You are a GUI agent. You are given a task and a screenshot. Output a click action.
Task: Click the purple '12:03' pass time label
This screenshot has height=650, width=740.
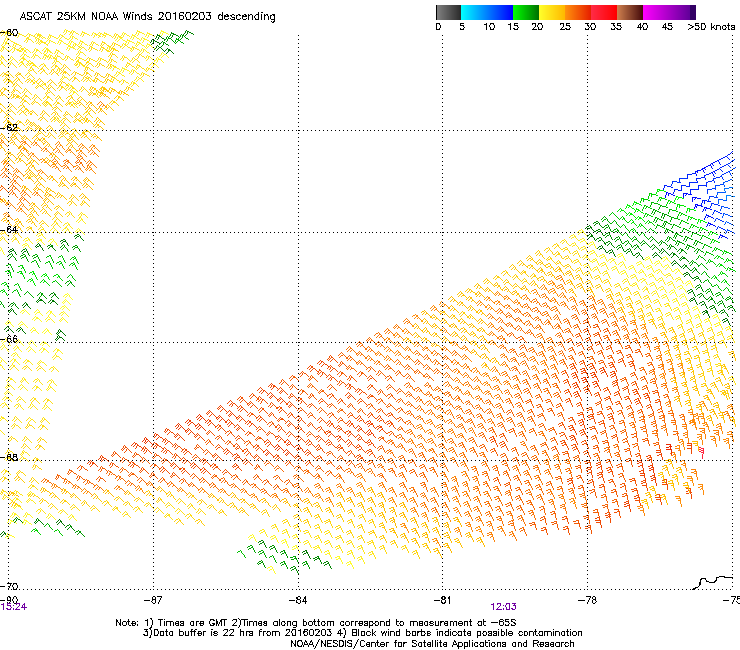503,607
